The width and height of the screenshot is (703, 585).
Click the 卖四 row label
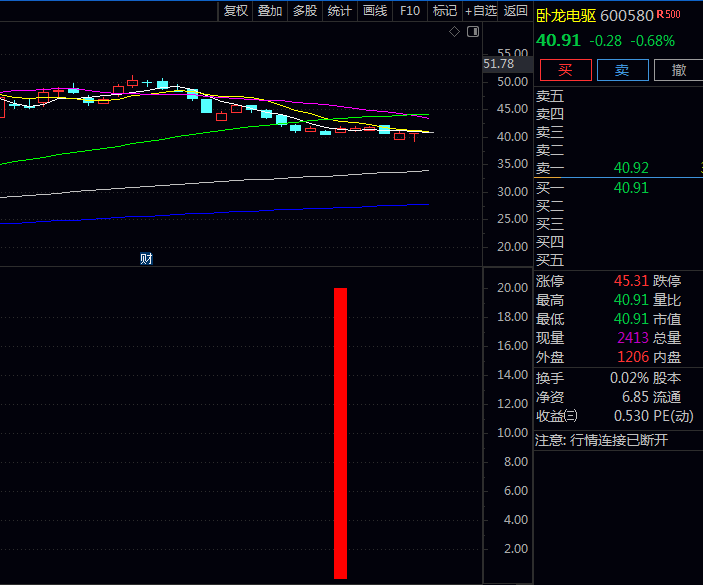(550, 114)
